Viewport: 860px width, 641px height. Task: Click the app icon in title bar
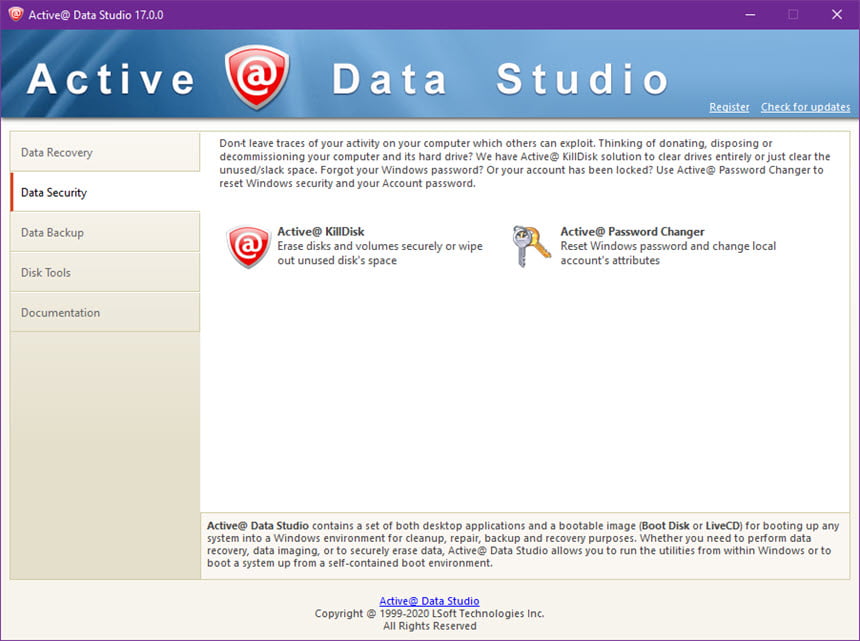point(15,14)
